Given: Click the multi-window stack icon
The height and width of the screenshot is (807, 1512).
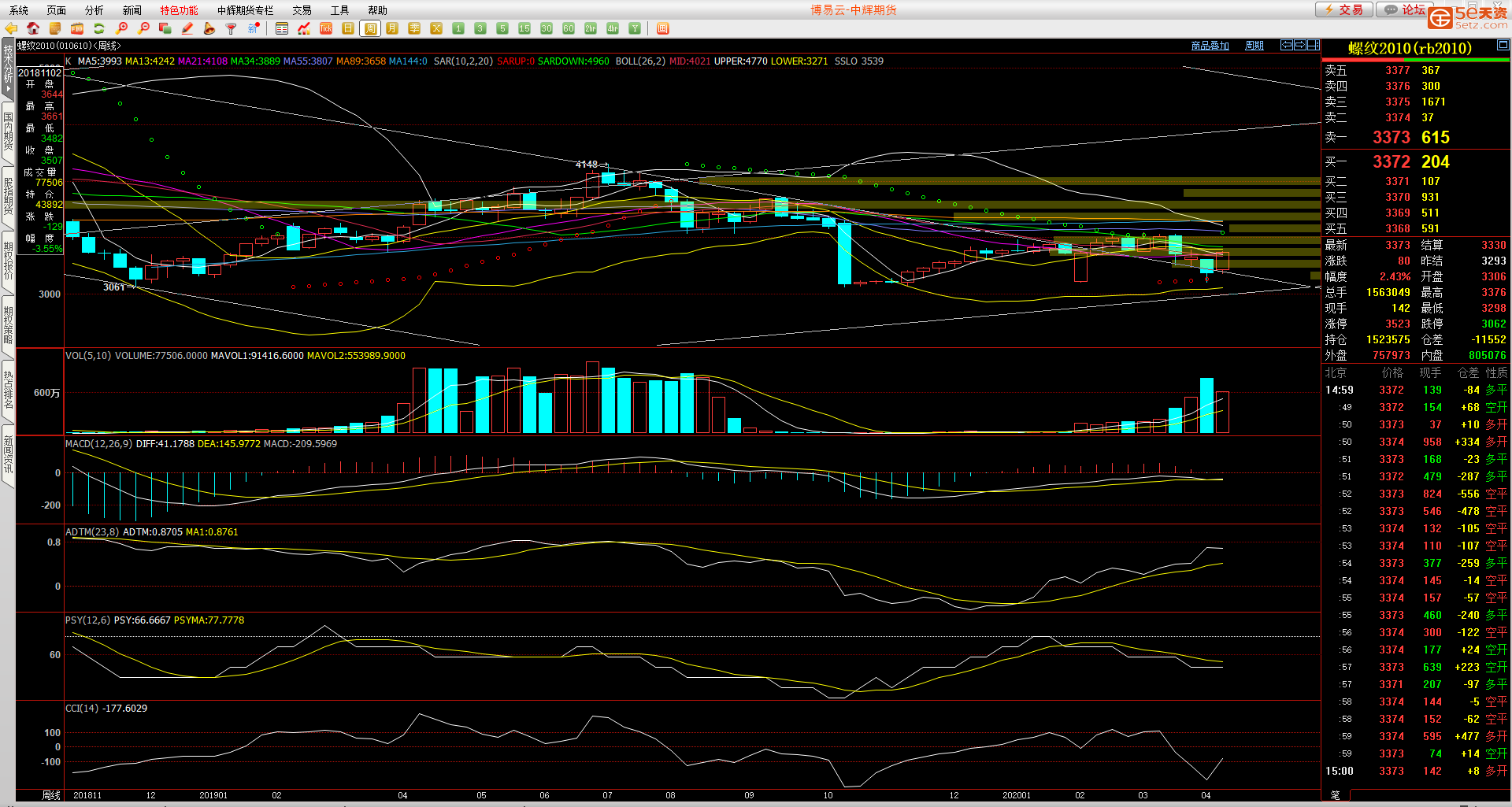Looking at the screenshot, I should (165, 28).
